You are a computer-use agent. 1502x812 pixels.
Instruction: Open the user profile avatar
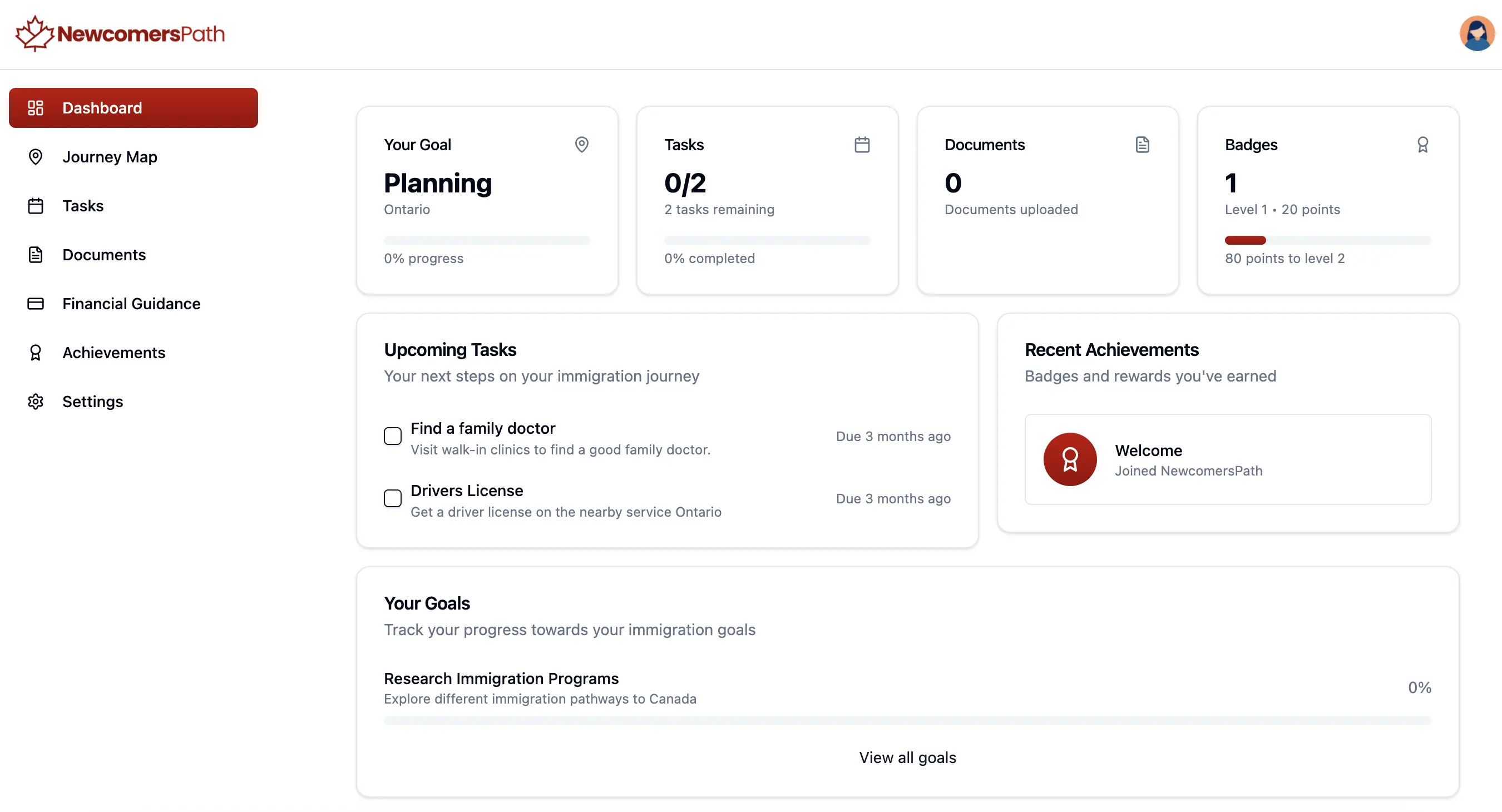pyautogui.click(x=1476, y=33)
